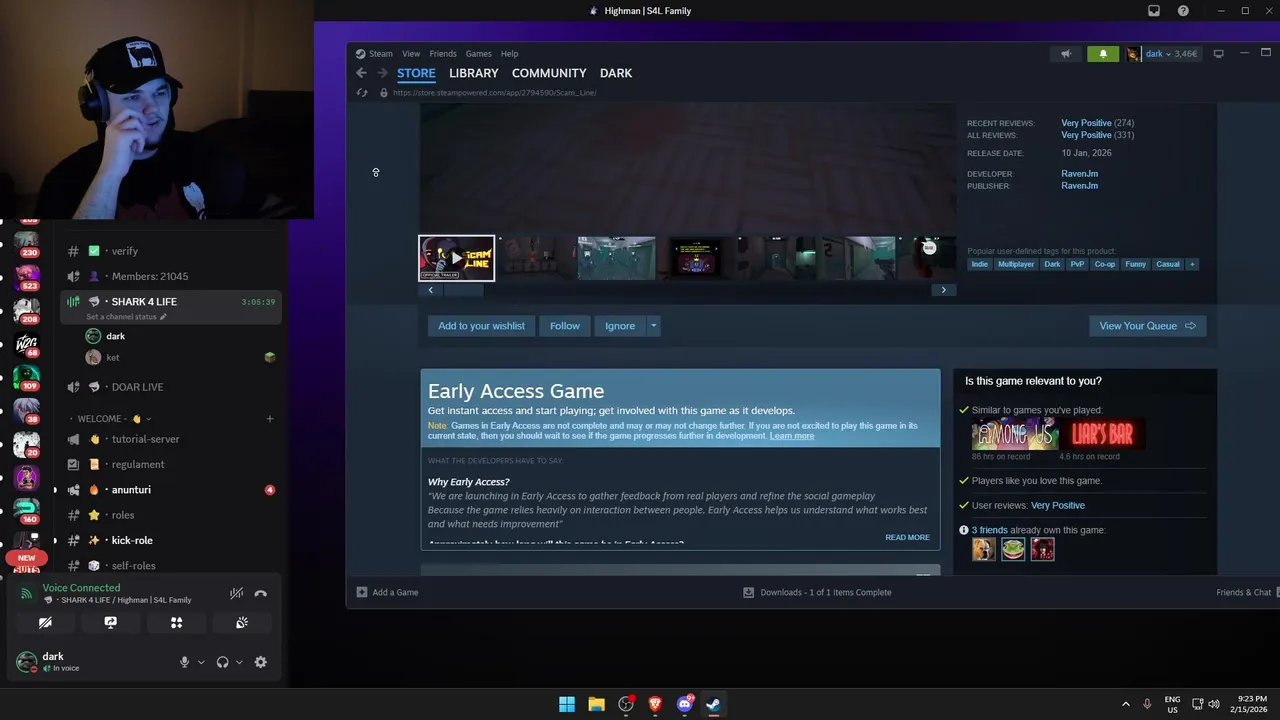The width and height of the screenshot is (1280, 720).
Task: Select the Co-op tag
Action: (x=1104, y=264)
